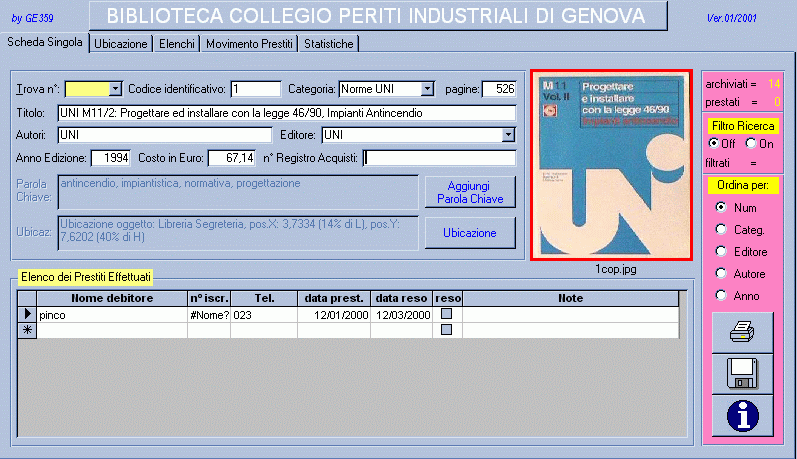The height and width of the screenshot is (459, 797).
Task: Click the printer icon button
Action: 742,333
